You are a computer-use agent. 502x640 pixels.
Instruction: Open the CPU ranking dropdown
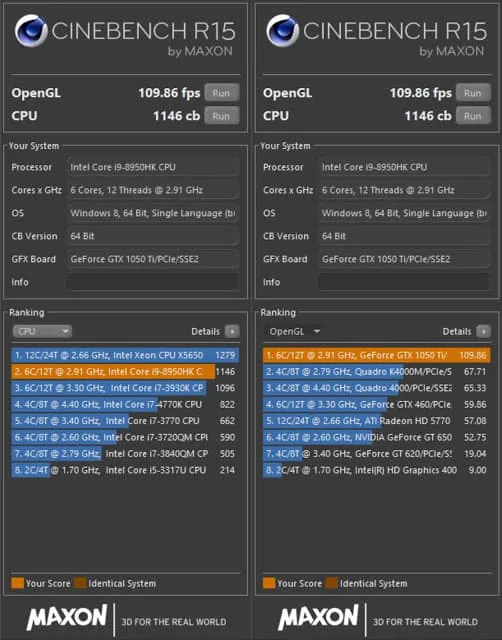[x=42, y=331]
